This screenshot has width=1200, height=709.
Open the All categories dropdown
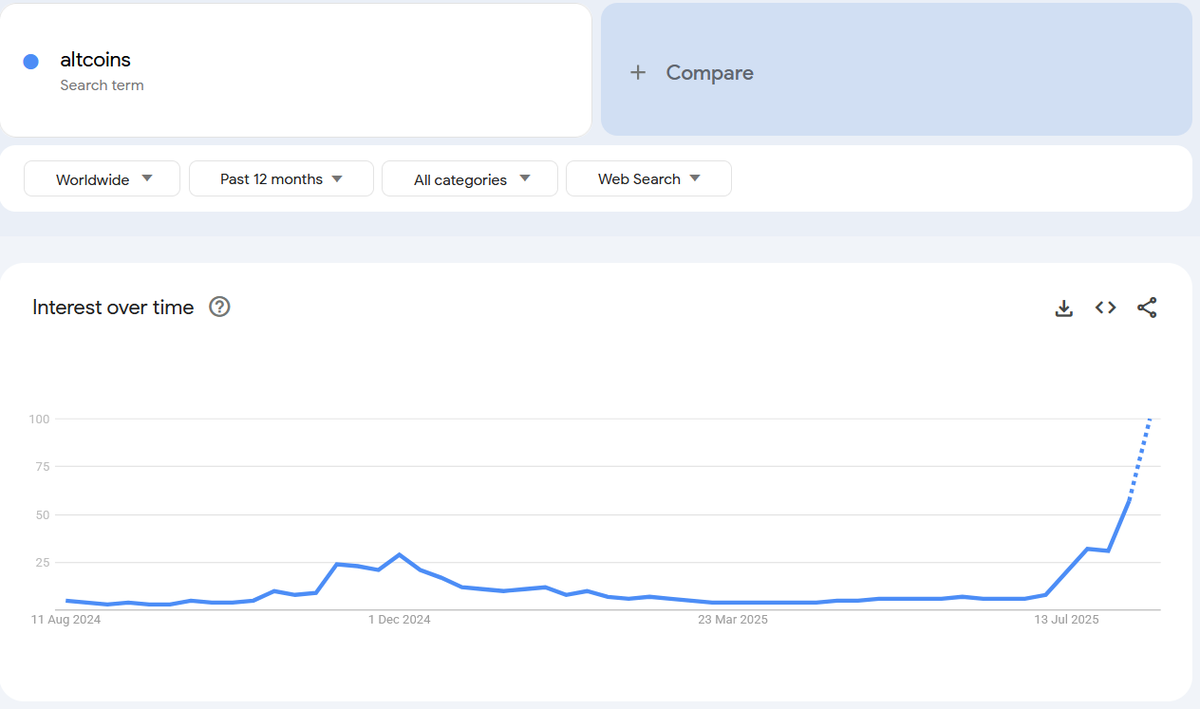pyautogui.click(x=470, y=179)
